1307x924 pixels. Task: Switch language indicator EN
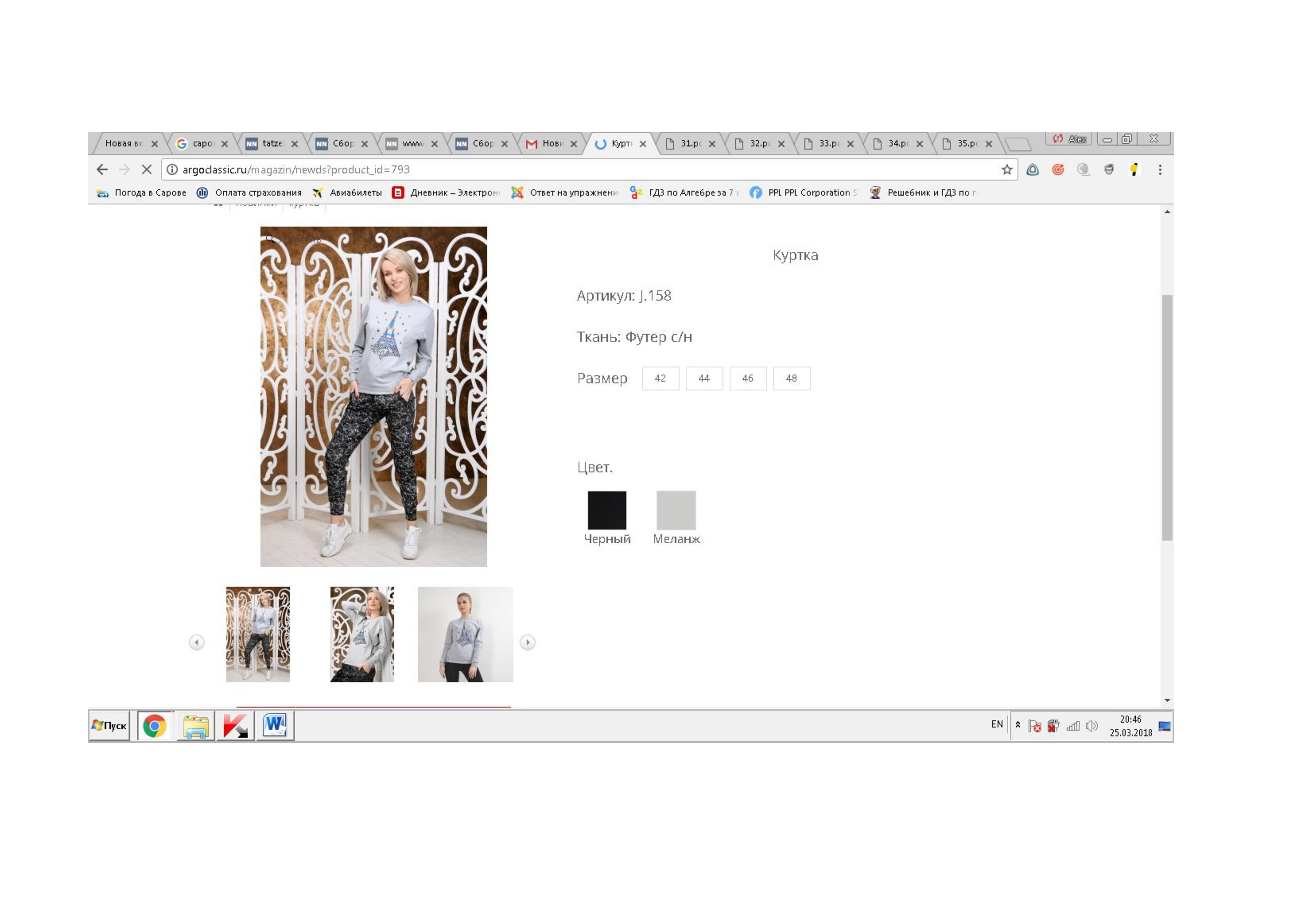(x=997, y=724)
